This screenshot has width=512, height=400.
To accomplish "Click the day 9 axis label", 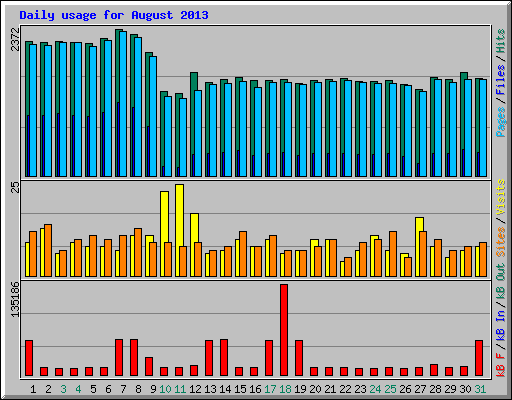I will point(153,389).
